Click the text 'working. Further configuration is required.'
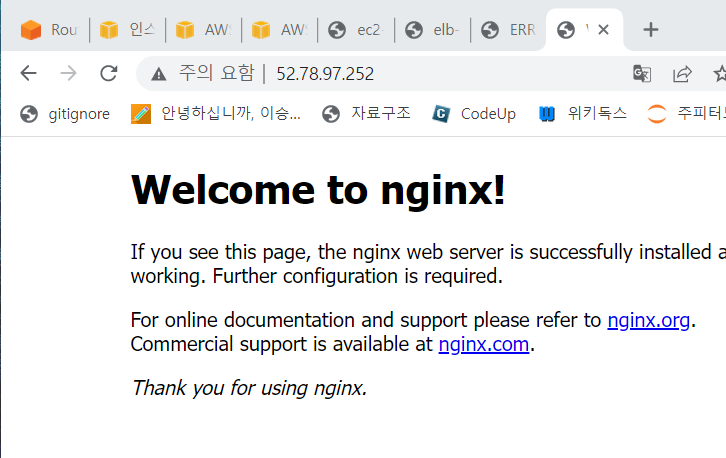The height and width of the screenshot is (458, 726). 316,276
